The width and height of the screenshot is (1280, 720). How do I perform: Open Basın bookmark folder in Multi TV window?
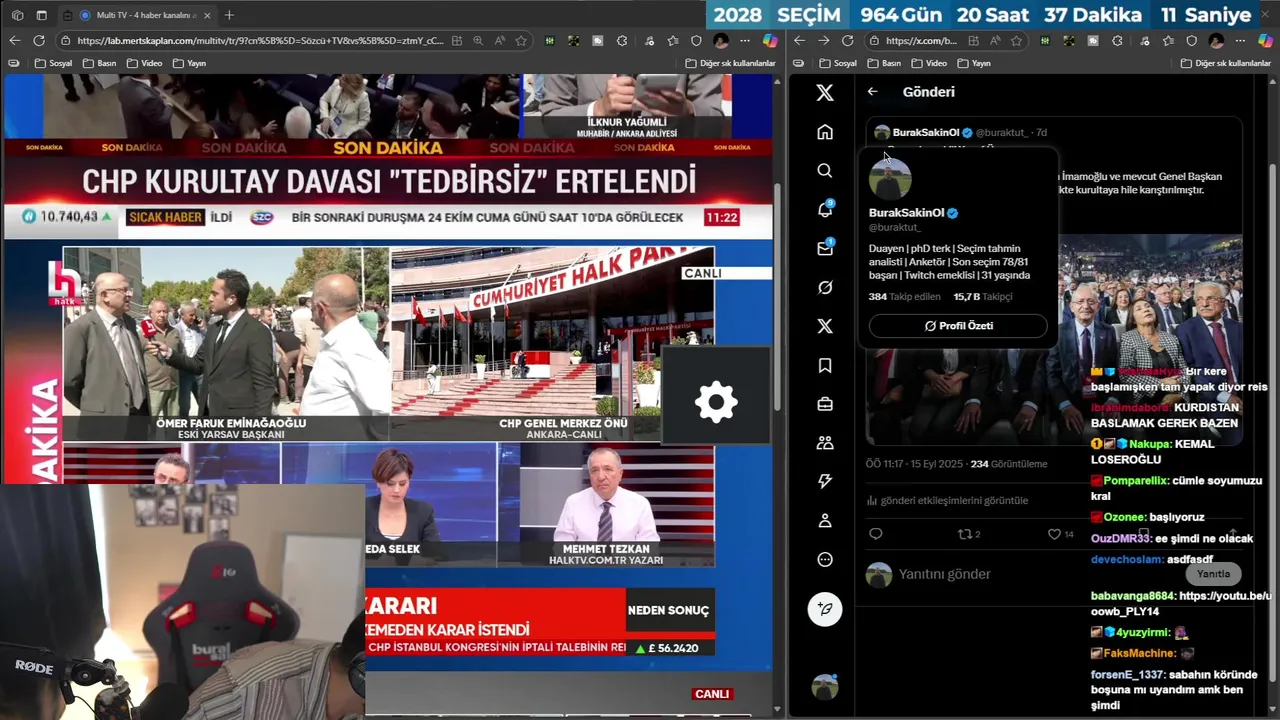pyautogui.click(x=99, y=63)
